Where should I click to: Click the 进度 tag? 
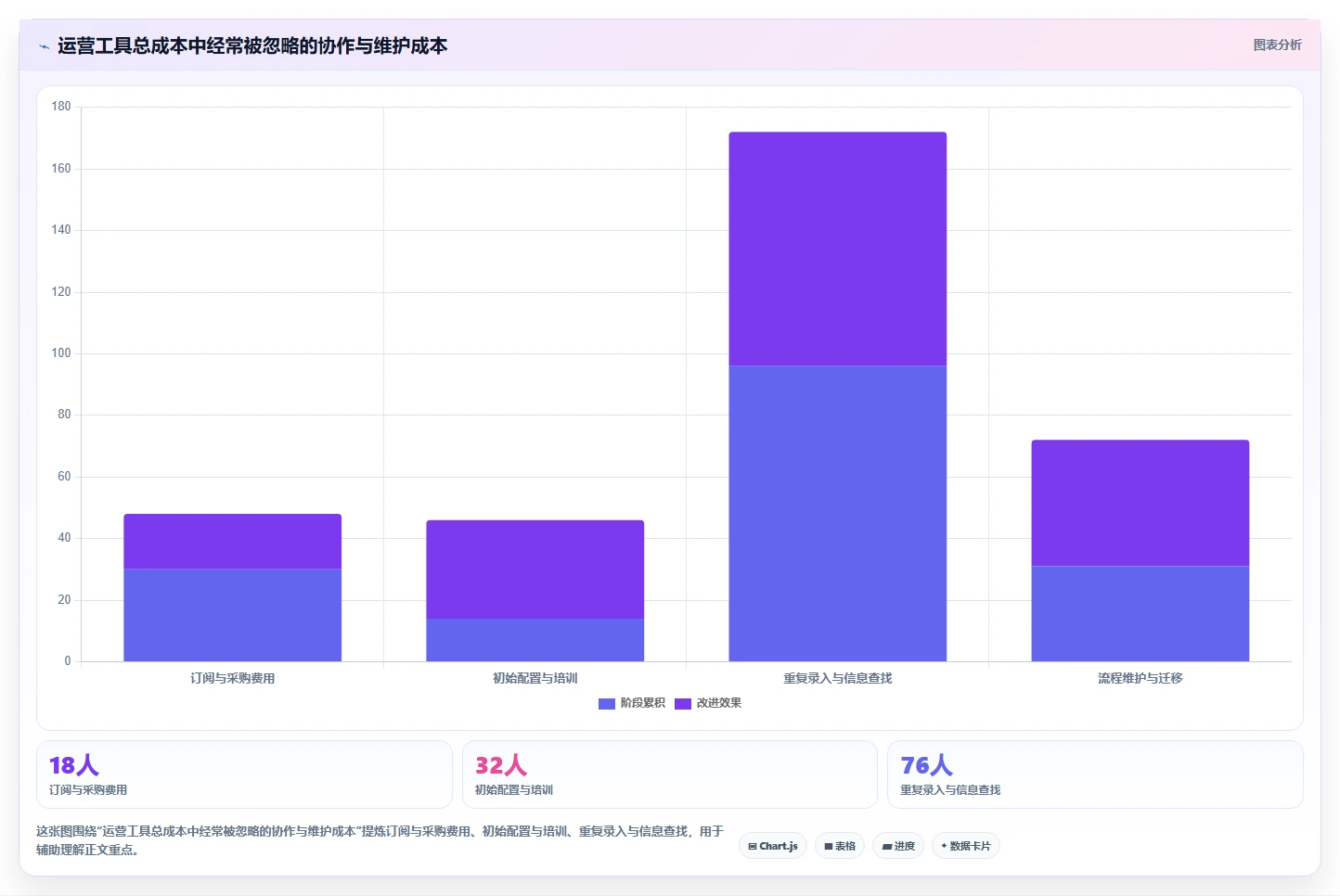pos(898,846)
